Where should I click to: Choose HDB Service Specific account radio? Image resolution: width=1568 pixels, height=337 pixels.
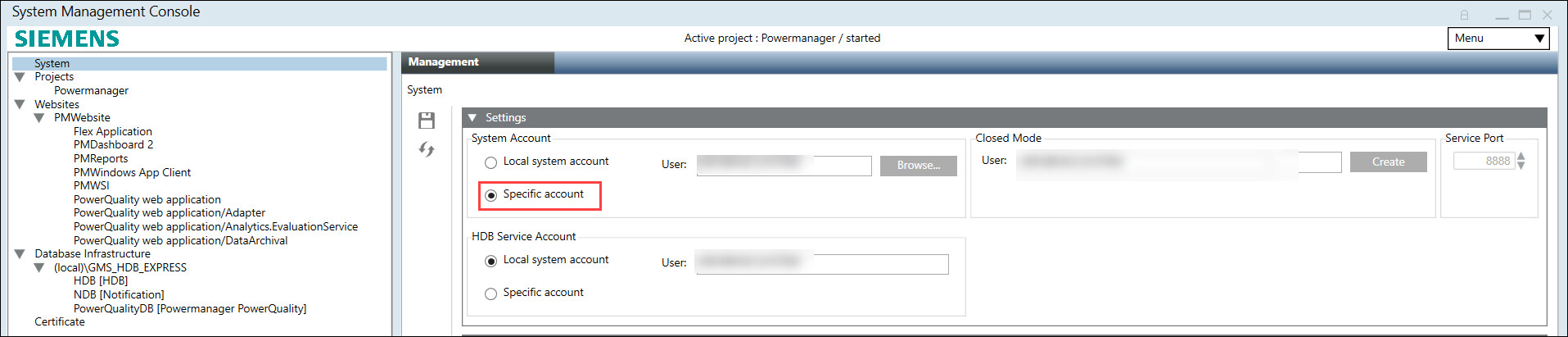pos(491,294)
